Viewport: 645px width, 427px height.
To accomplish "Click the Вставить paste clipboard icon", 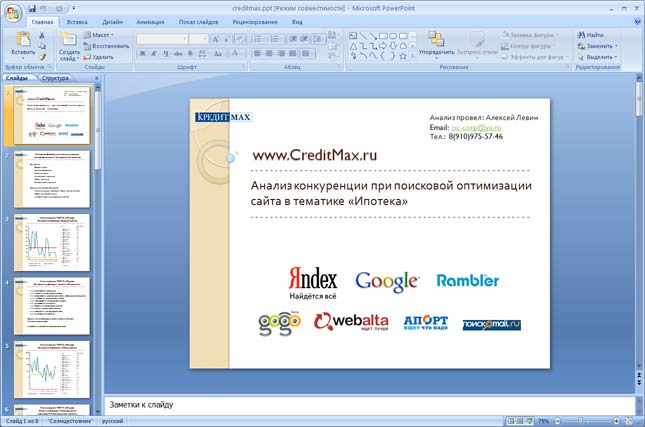I will pyautogui.click(x=23, y=39).
